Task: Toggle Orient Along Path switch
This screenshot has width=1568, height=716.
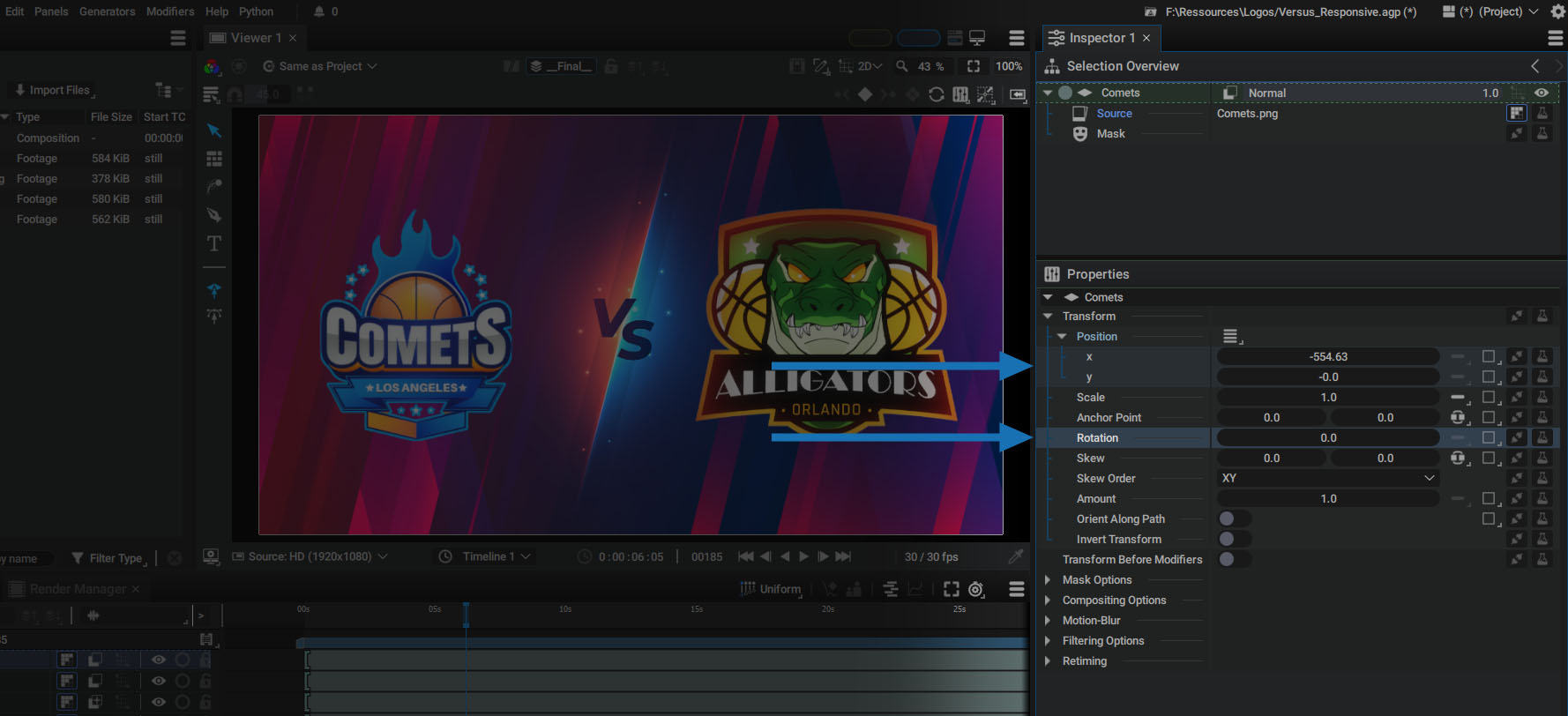Action: (1234, 518)
